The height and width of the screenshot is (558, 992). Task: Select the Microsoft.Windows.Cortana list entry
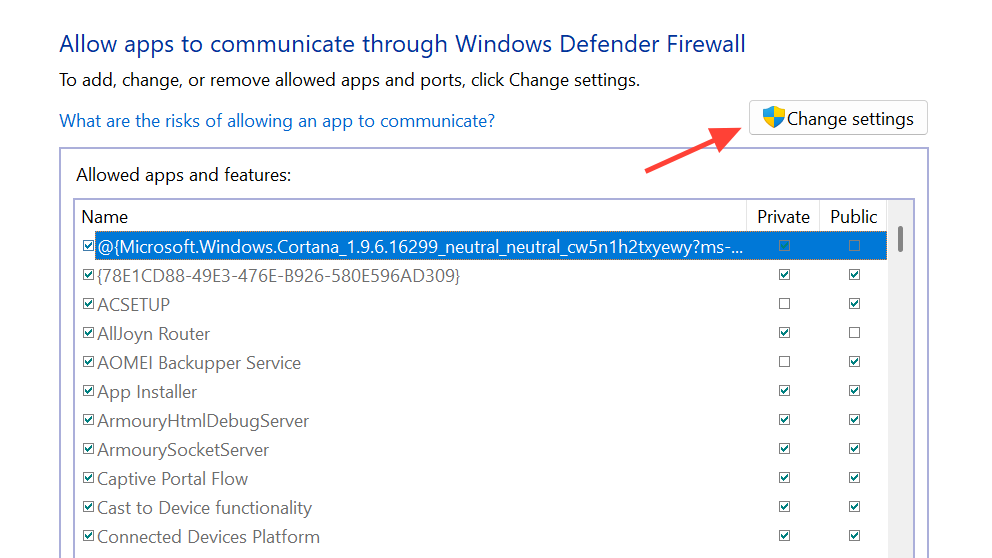coord(420,246)
